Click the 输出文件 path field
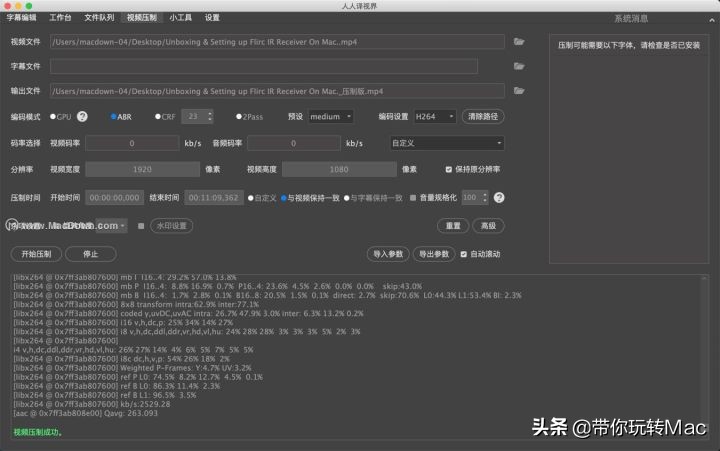 (x=277, y=91)
